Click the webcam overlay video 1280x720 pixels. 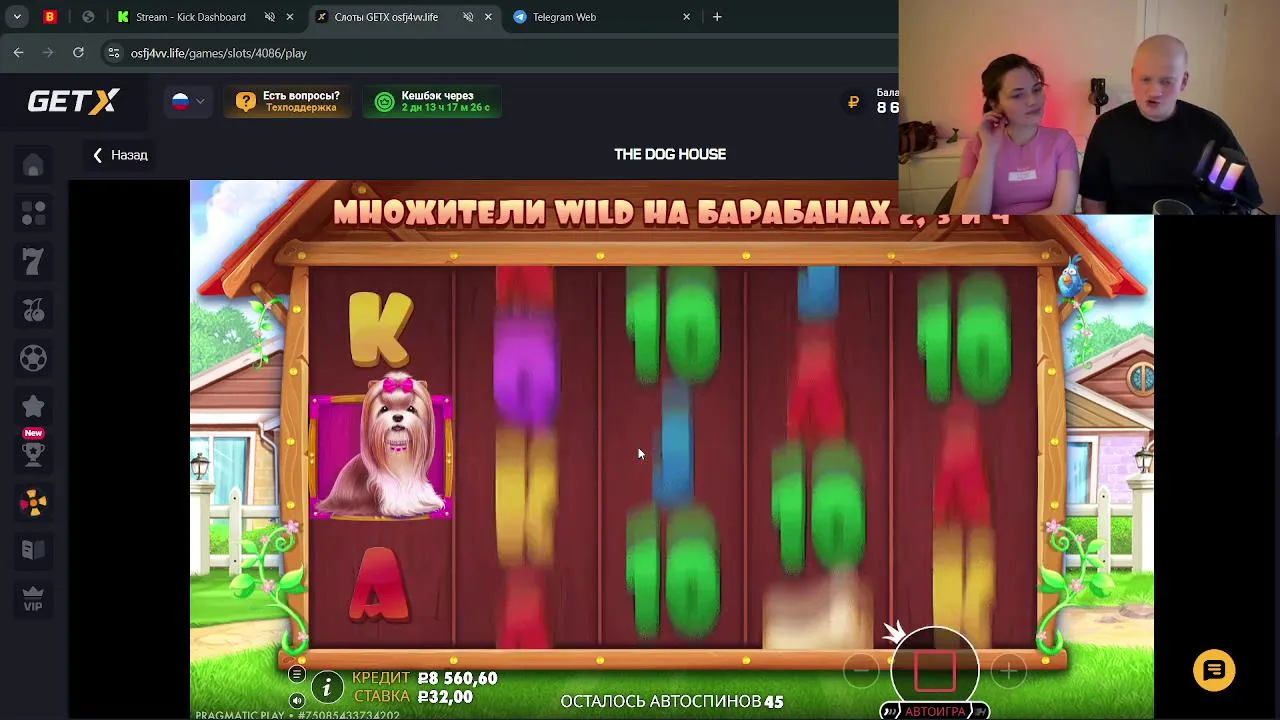tap(1089, 107)
